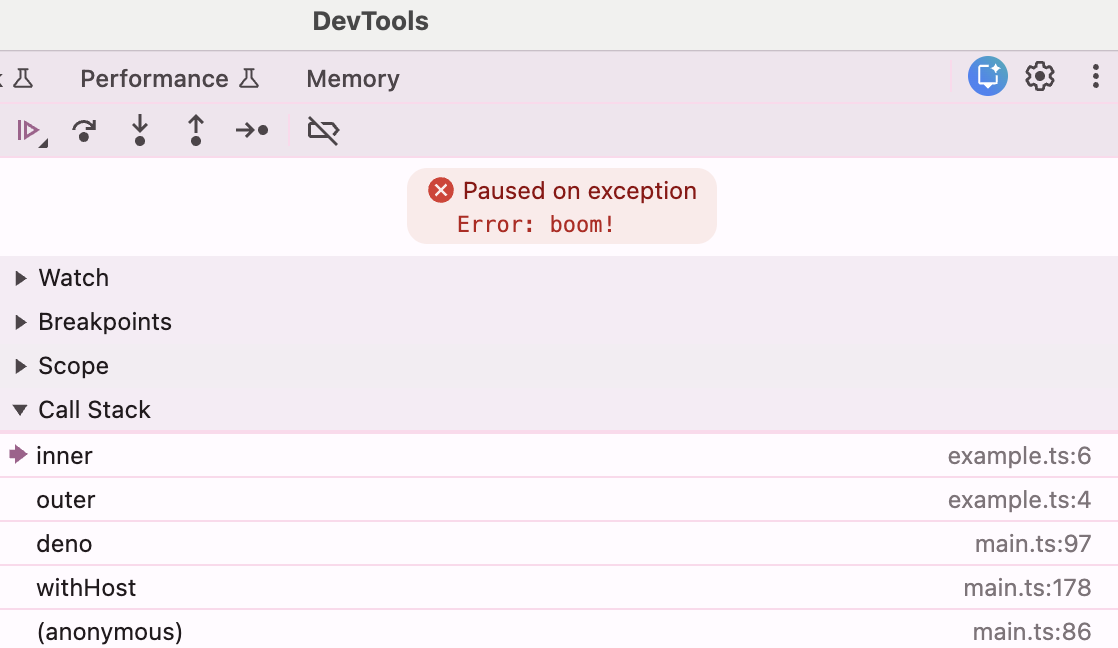
Task: Click the step icon on debugger toolbar
Action: (252, 130)
